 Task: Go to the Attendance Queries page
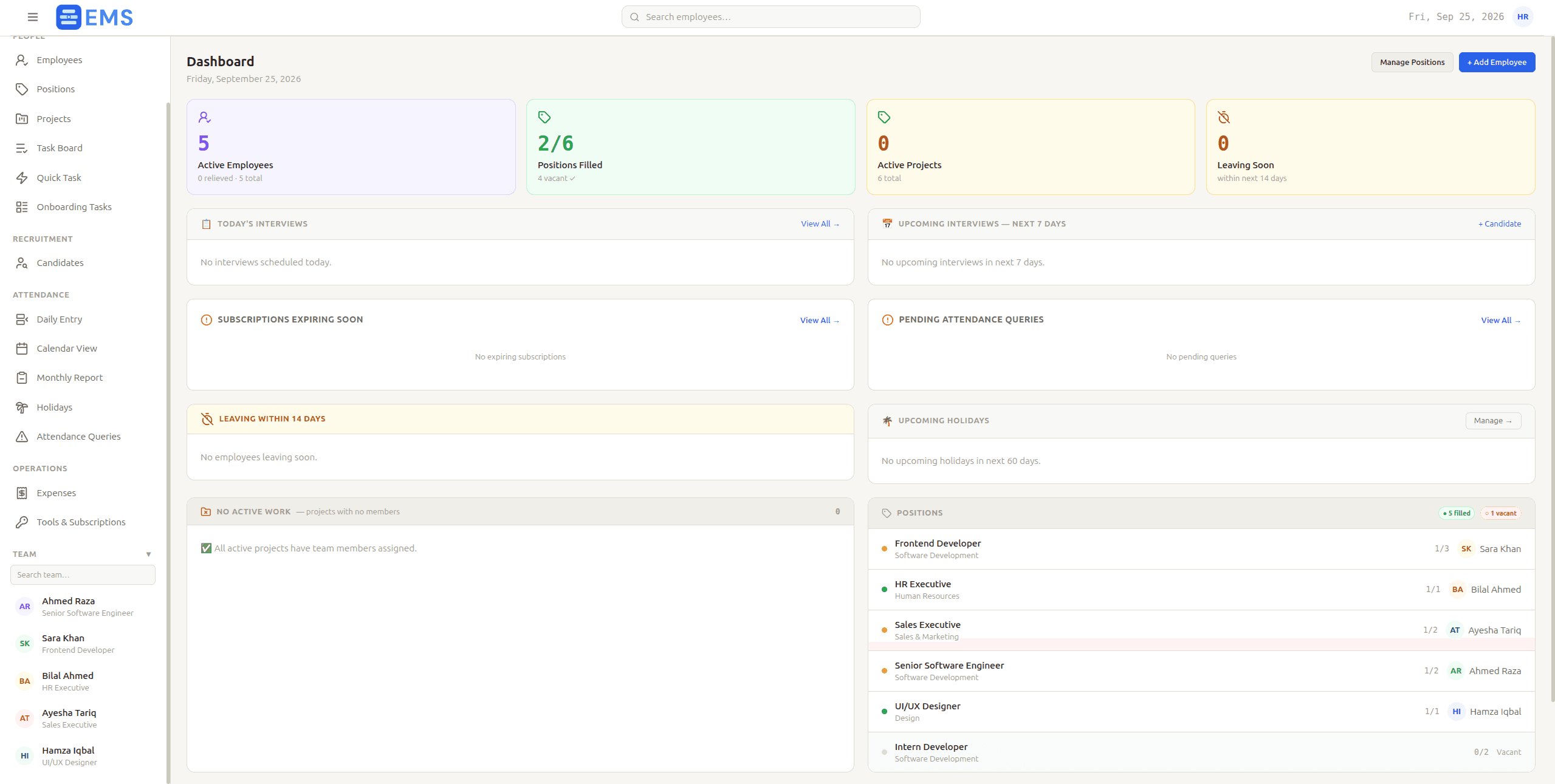point(83,437)
